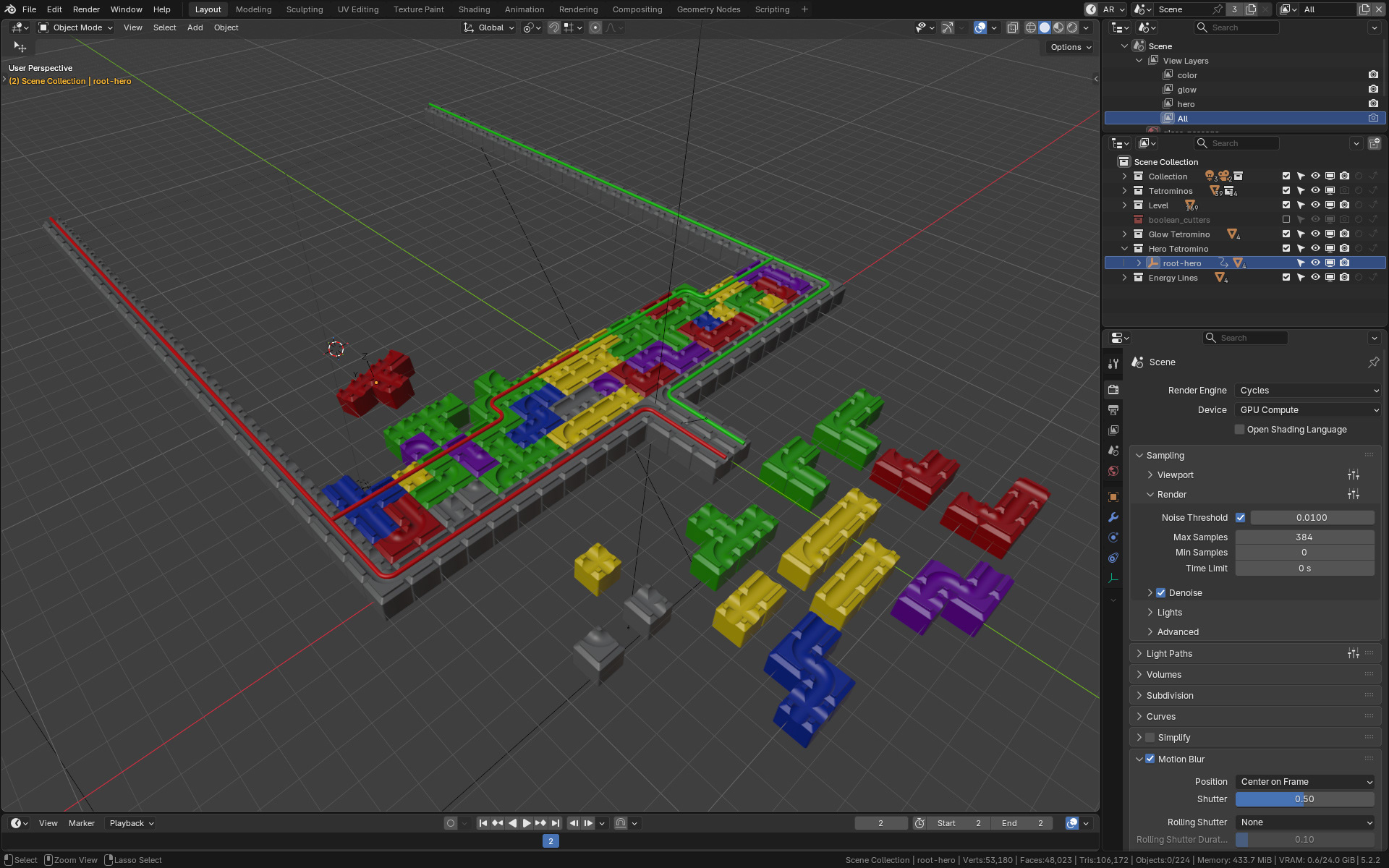Switch to the Shading workspace tab

(474, 9)
